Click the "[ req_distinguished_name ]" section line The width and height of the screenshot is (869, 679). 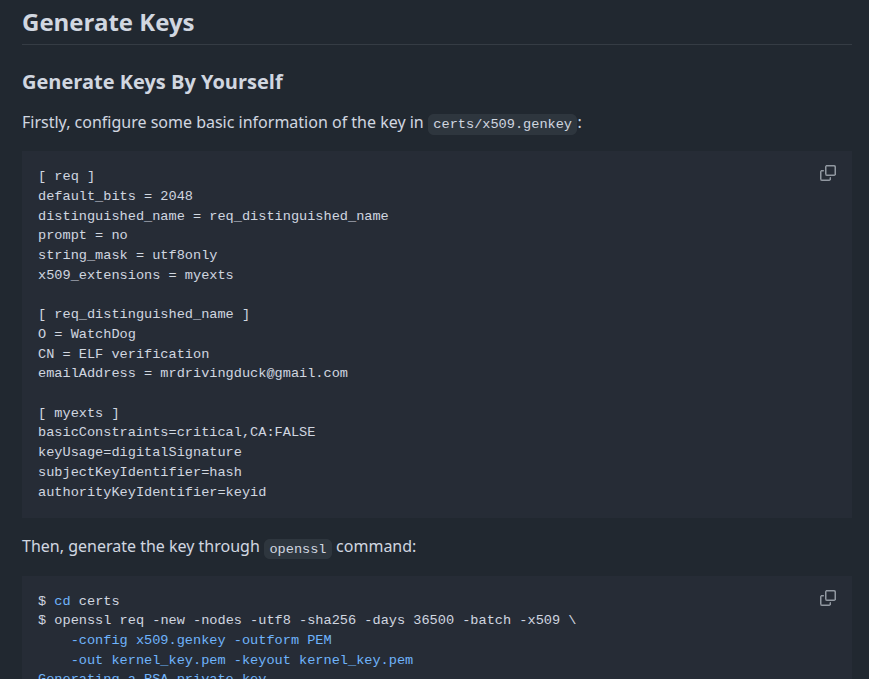143,314
